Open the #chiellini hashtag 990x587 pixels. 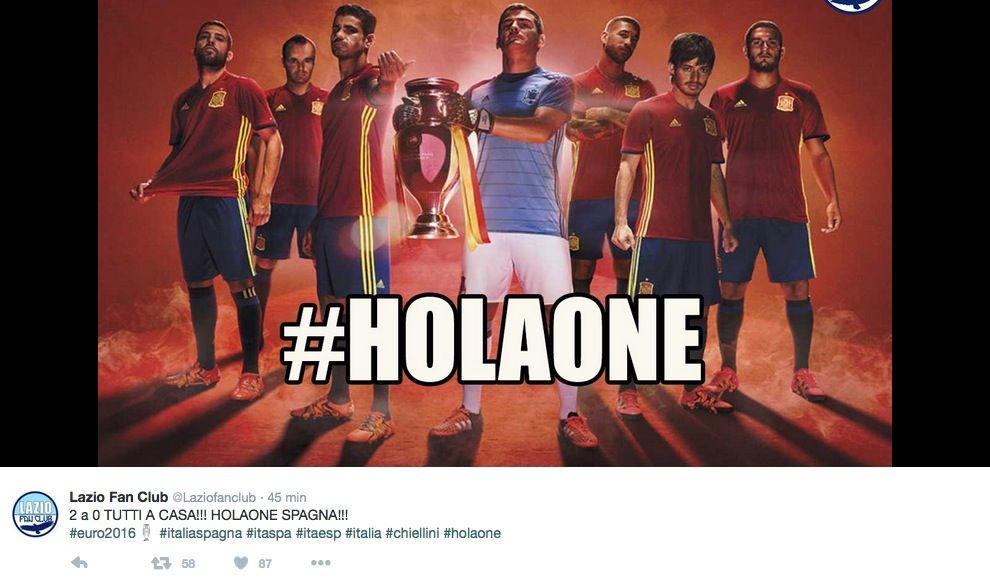[x=412, y=533]
